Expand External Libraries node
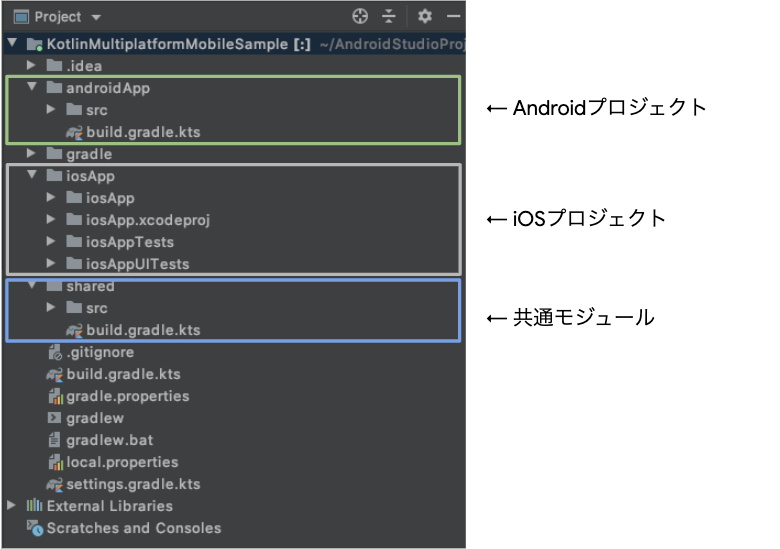 point(11,505)
